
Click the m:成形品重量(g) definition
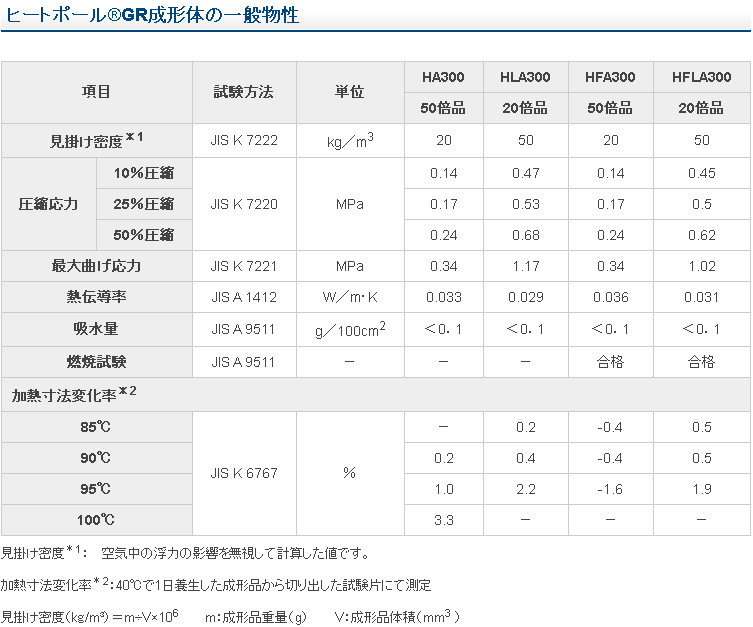coord(255,617)
